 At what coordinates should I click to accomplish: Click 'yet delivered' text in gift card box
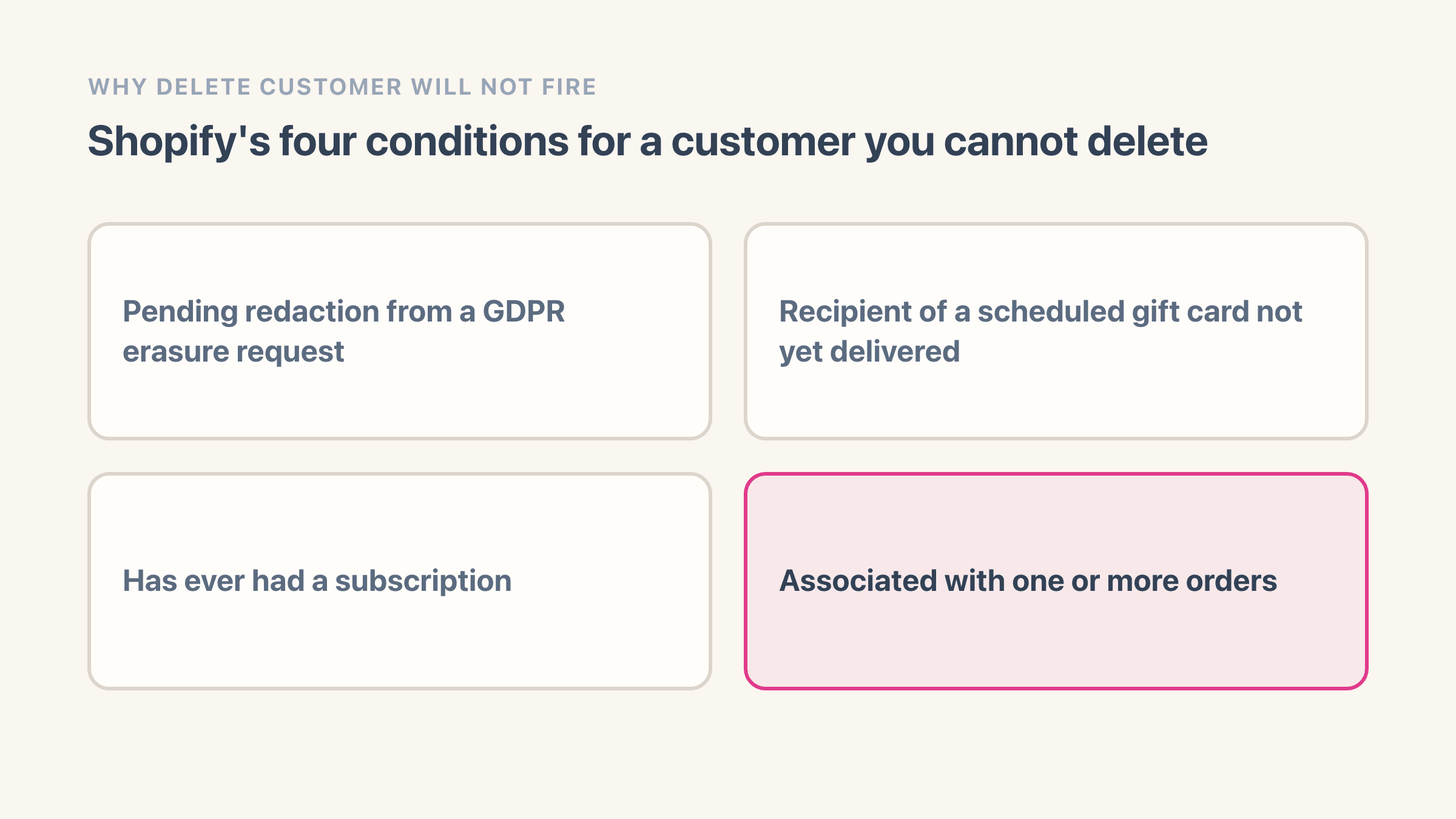click(869, 352)
